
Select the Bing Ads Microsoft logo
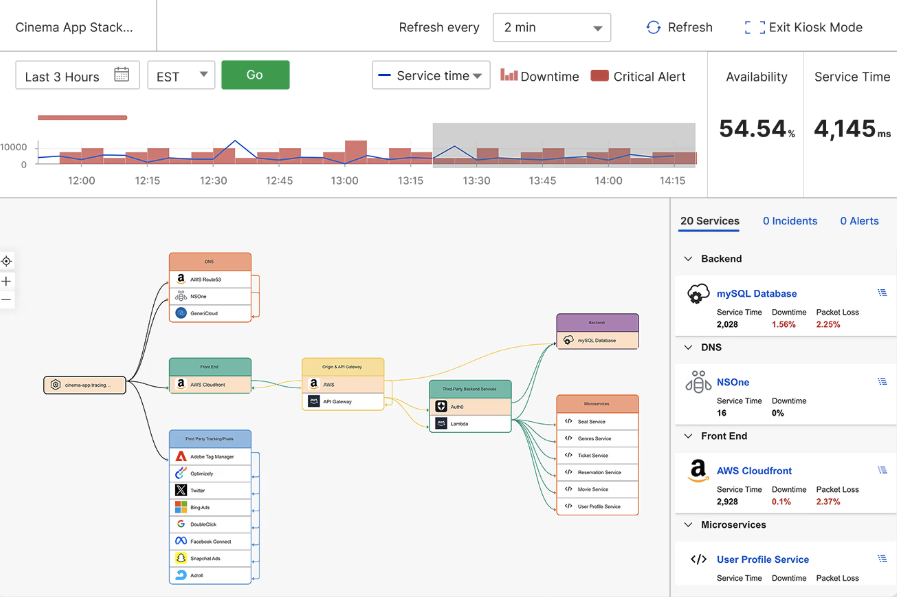(181, 507)
